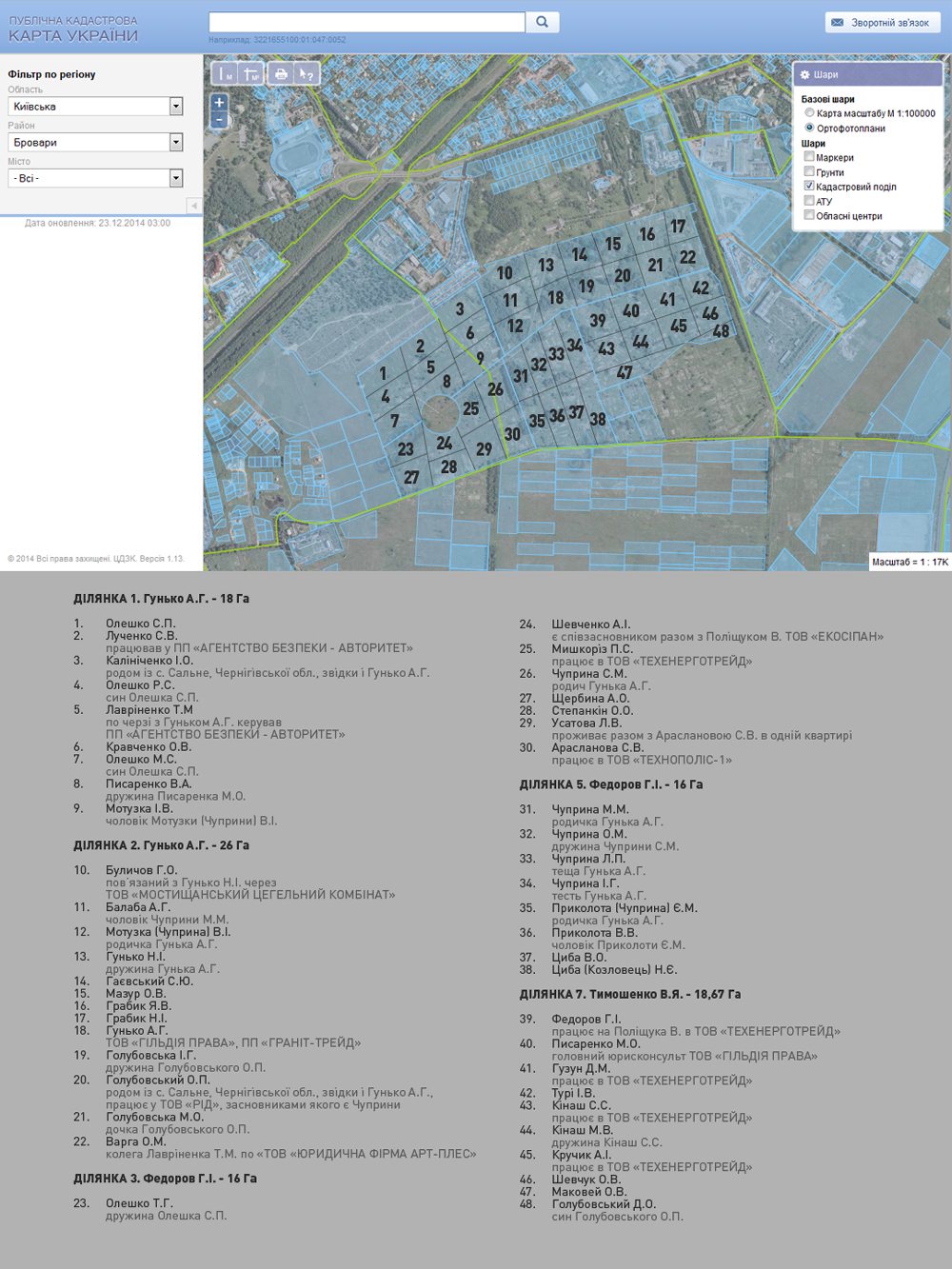Click heading ДІЛЯНКА 5. Федоров Г.І. - 16 Га
This screenshot has width=952, height=1269.
coord(611,784)
